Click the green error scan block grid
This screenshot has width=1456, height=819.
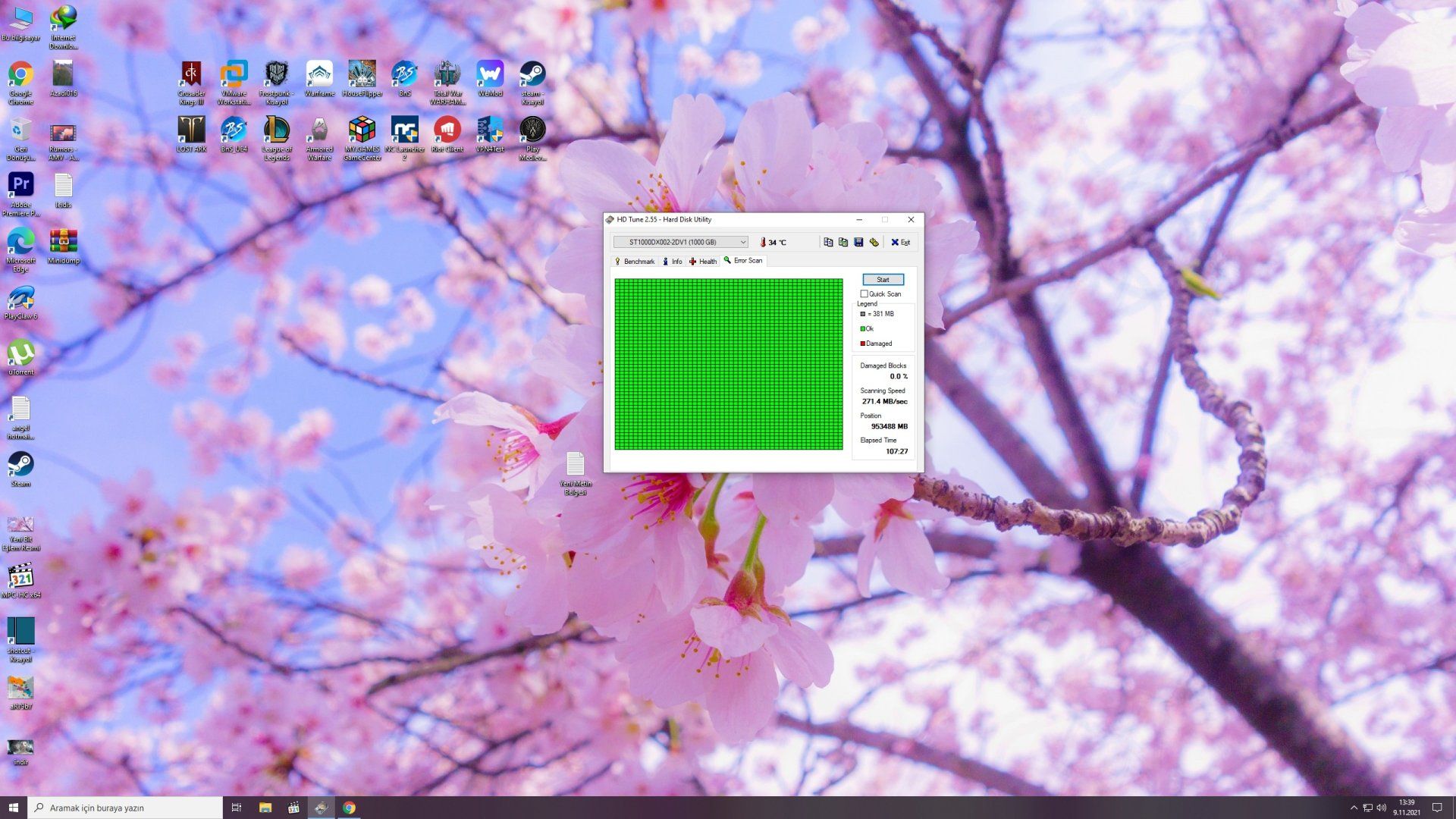[728, 364]
